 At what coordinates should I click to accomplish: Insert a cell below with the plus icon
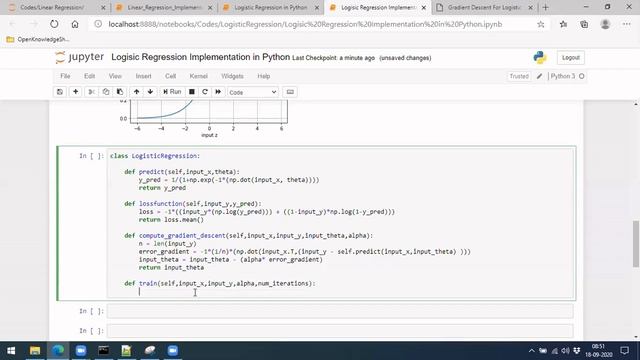(x=76, y=92)
